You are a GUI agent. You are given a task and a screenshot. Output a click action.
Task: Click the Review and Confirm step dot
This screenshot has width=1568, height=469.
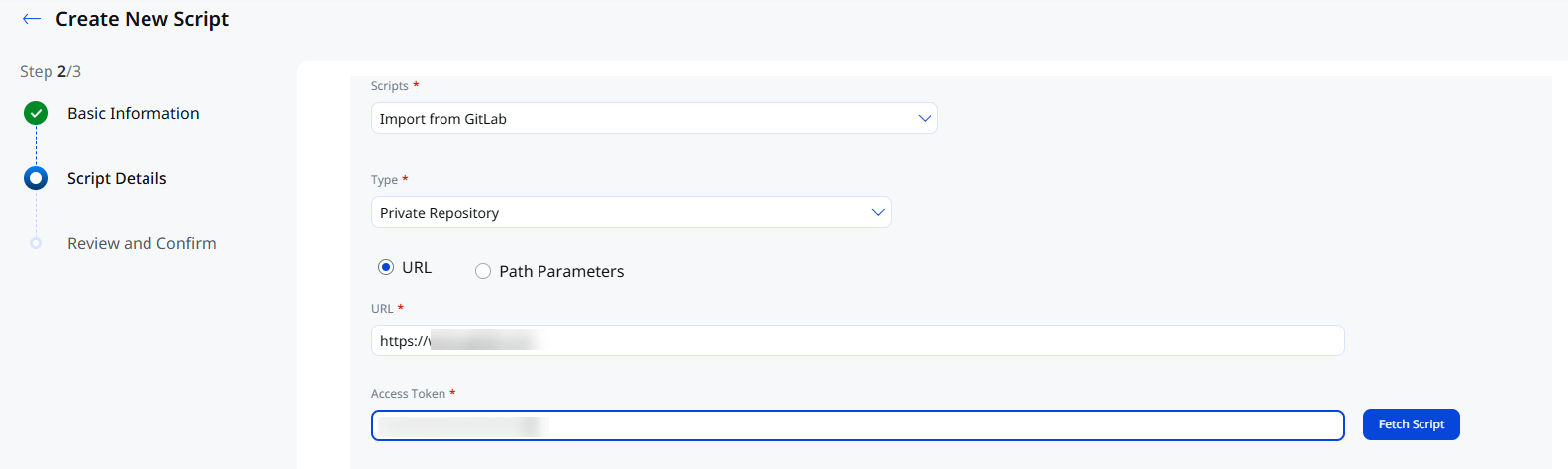point(36,243)
